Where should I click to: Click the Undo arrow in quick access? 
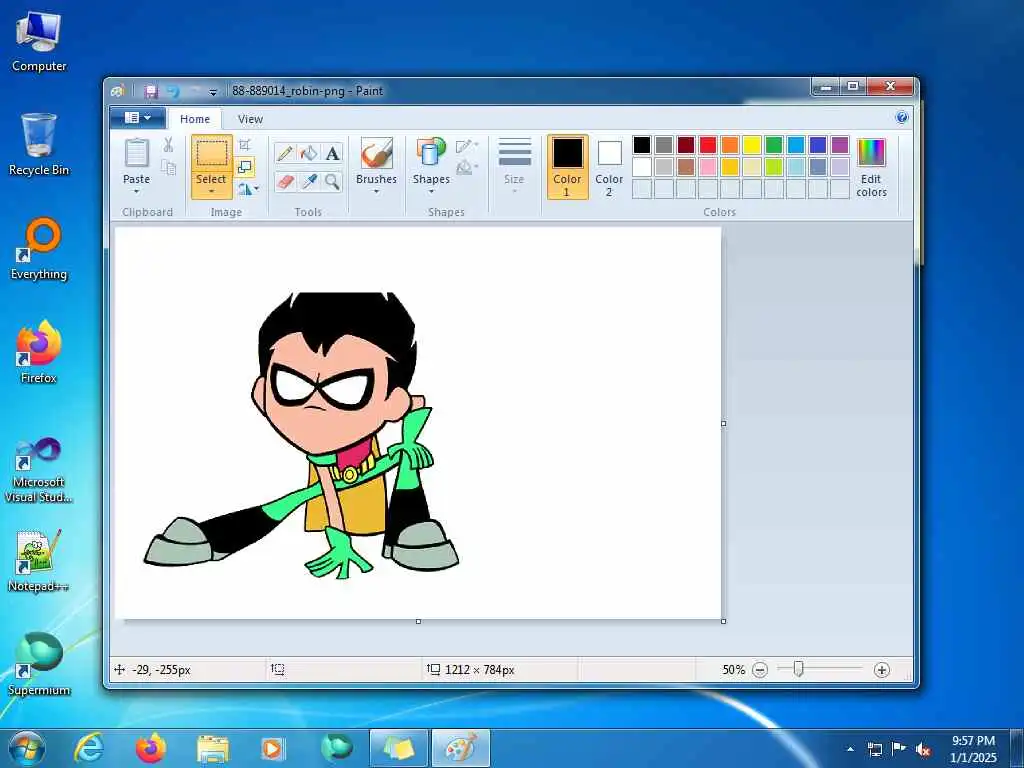pyautogui.click(x=173, y=91)
